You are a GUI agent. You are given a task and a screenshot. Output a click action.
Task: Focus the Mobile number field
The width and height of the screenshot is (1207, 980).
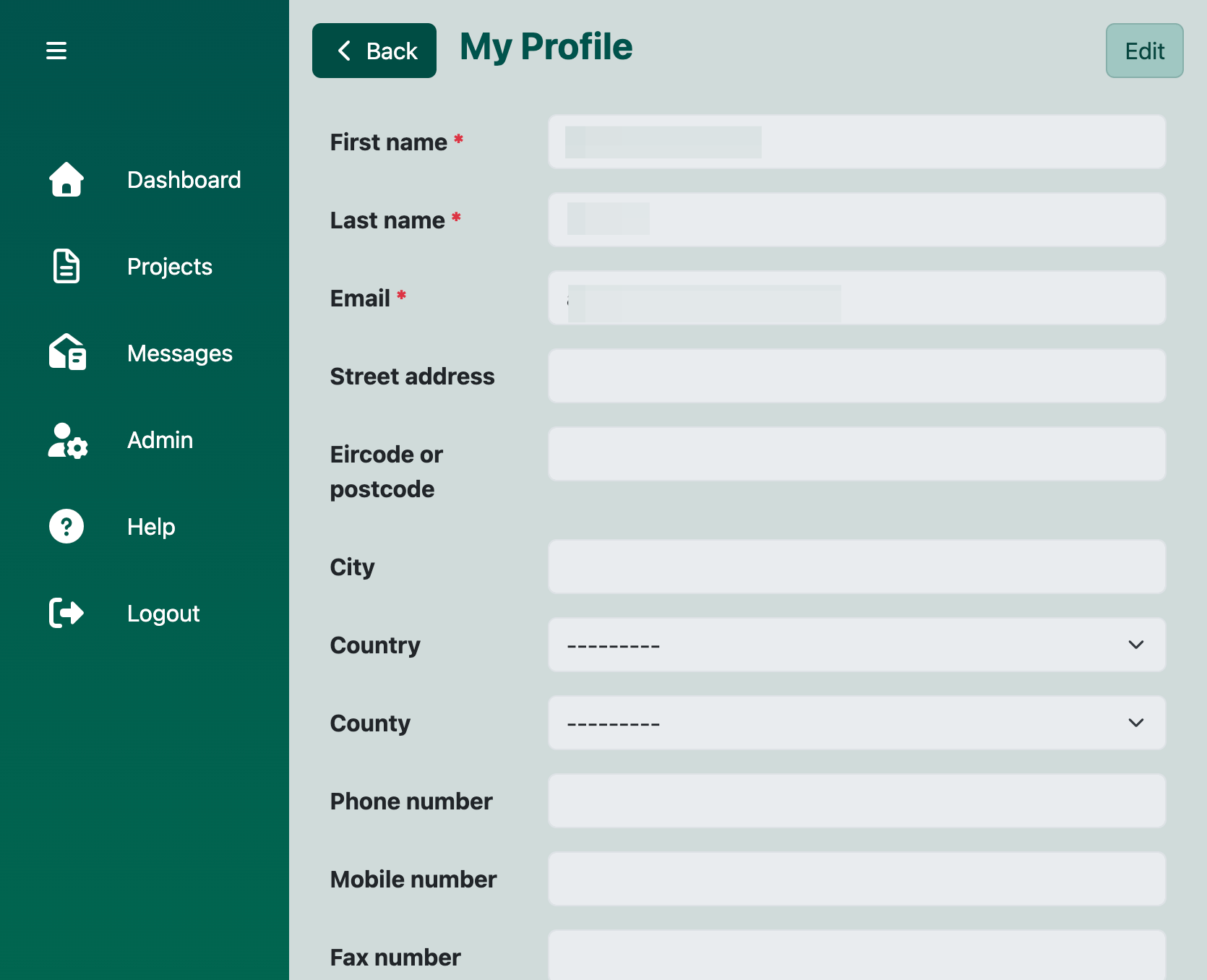point(857,879)
